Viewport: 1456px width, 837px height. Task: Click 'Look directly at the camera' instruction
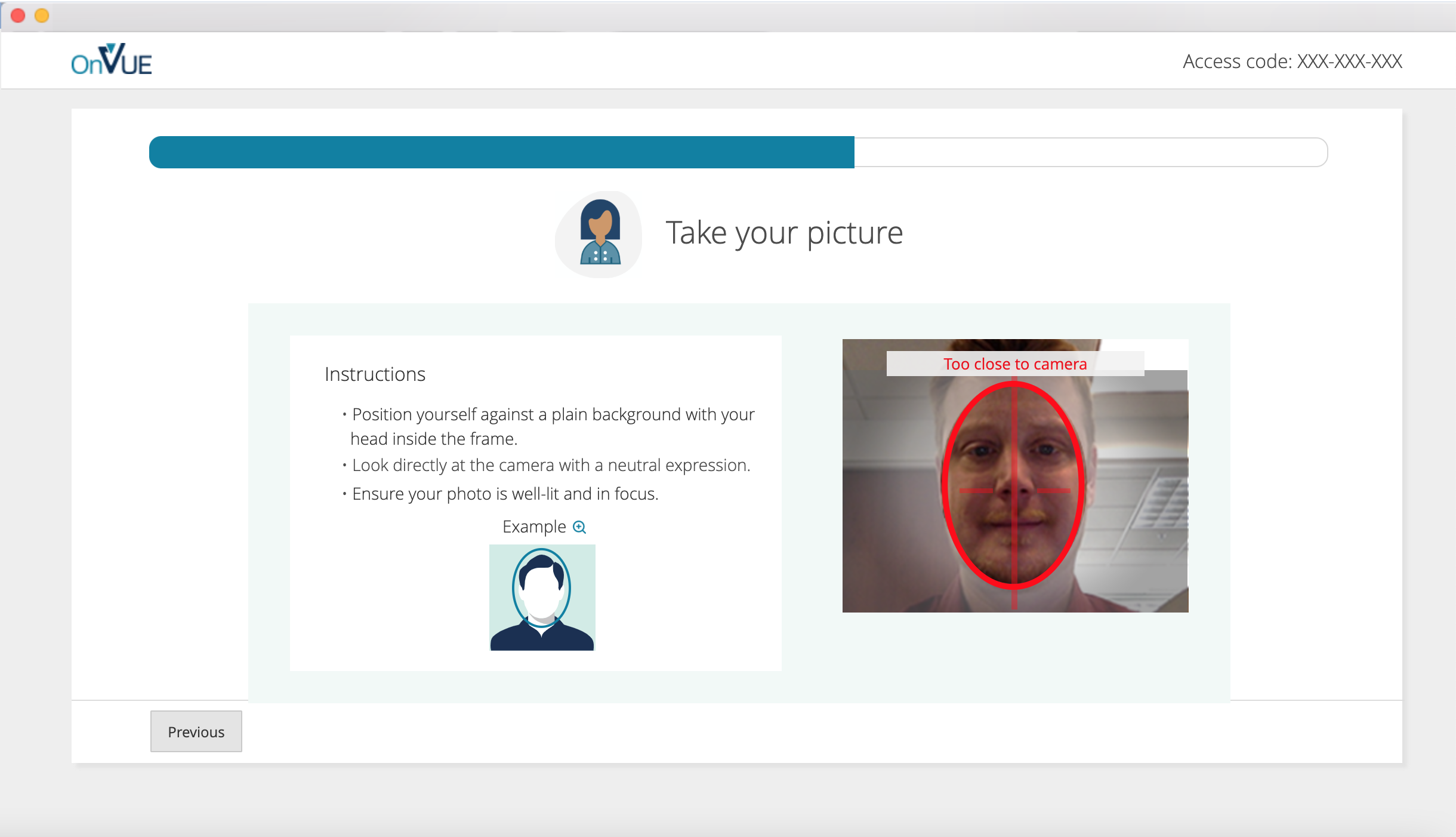pos(551,465)
